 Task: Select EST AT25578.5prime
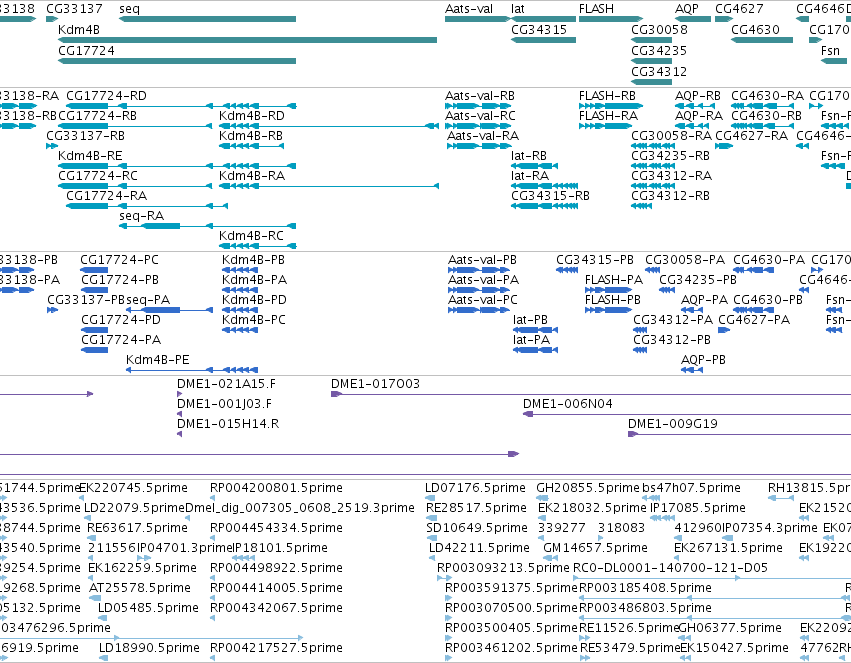click(x=96, y=598)
